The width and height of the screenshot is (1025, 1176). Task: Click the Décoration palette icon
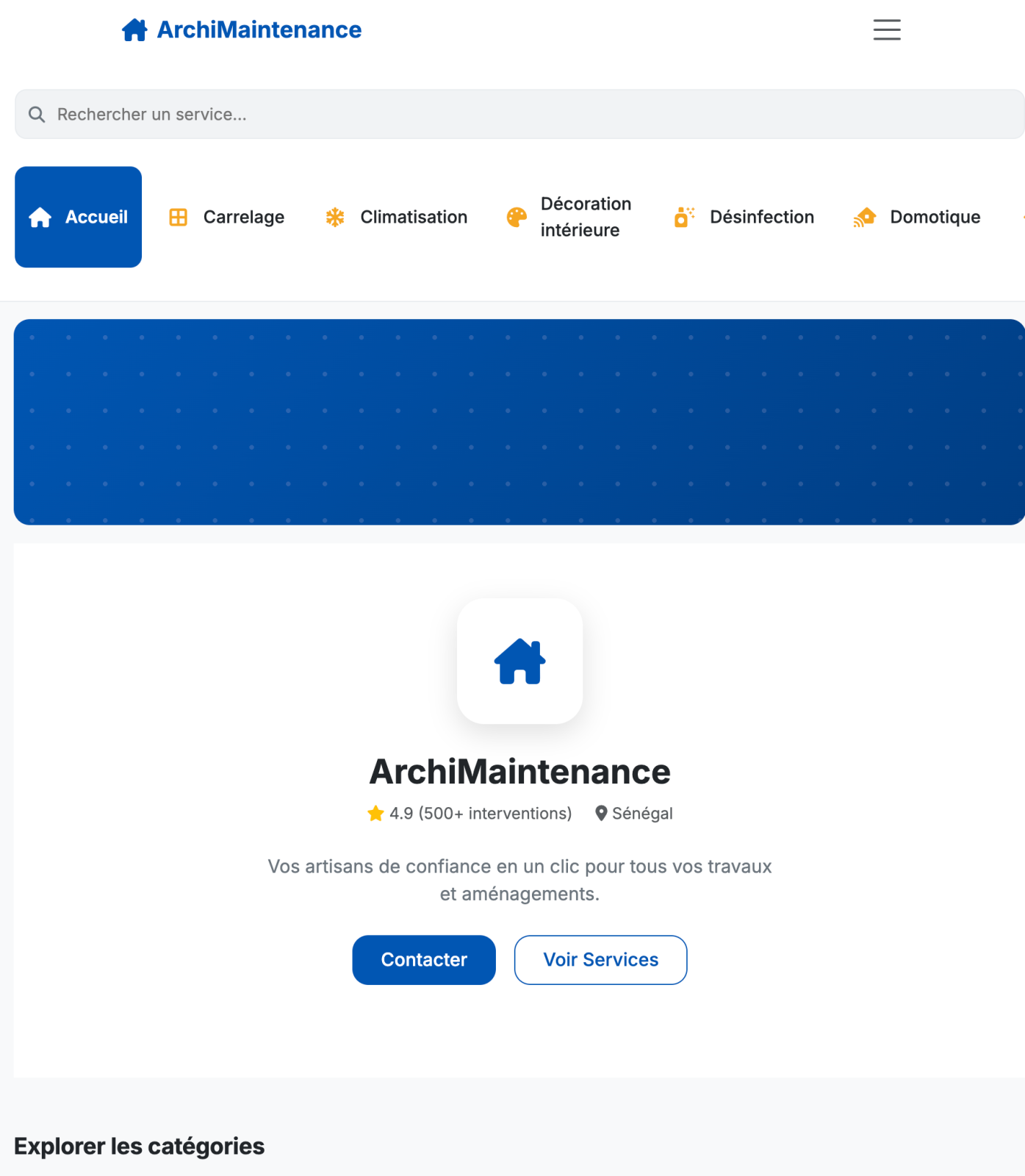[x=517, y=217]
